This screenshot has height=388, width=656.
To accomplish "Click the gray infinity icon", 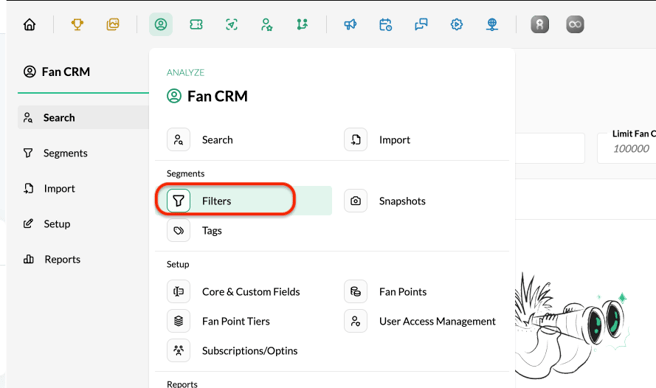I will pyautogui.click(x=575, y=24).
